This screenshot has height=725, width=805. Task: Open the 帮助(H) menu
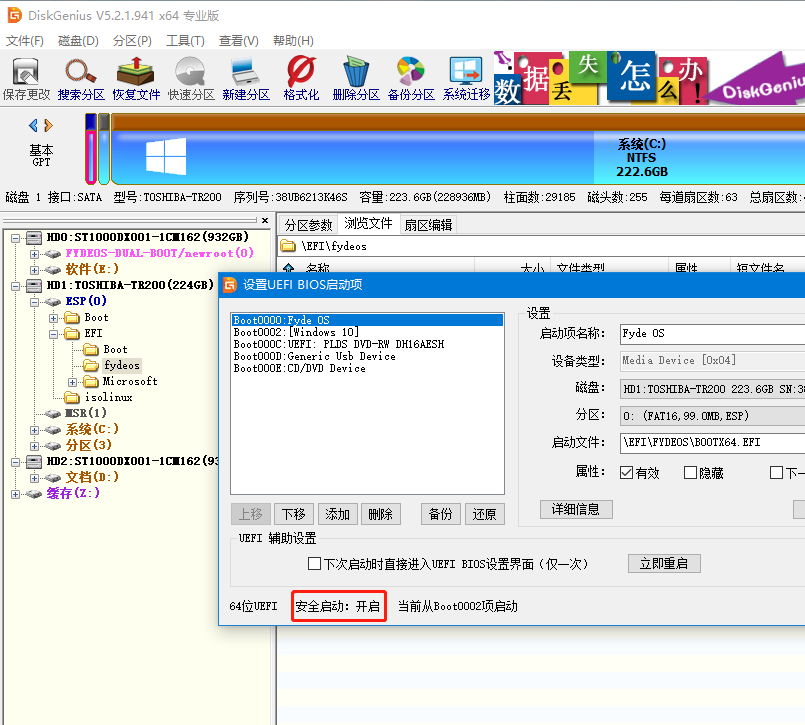293,41
